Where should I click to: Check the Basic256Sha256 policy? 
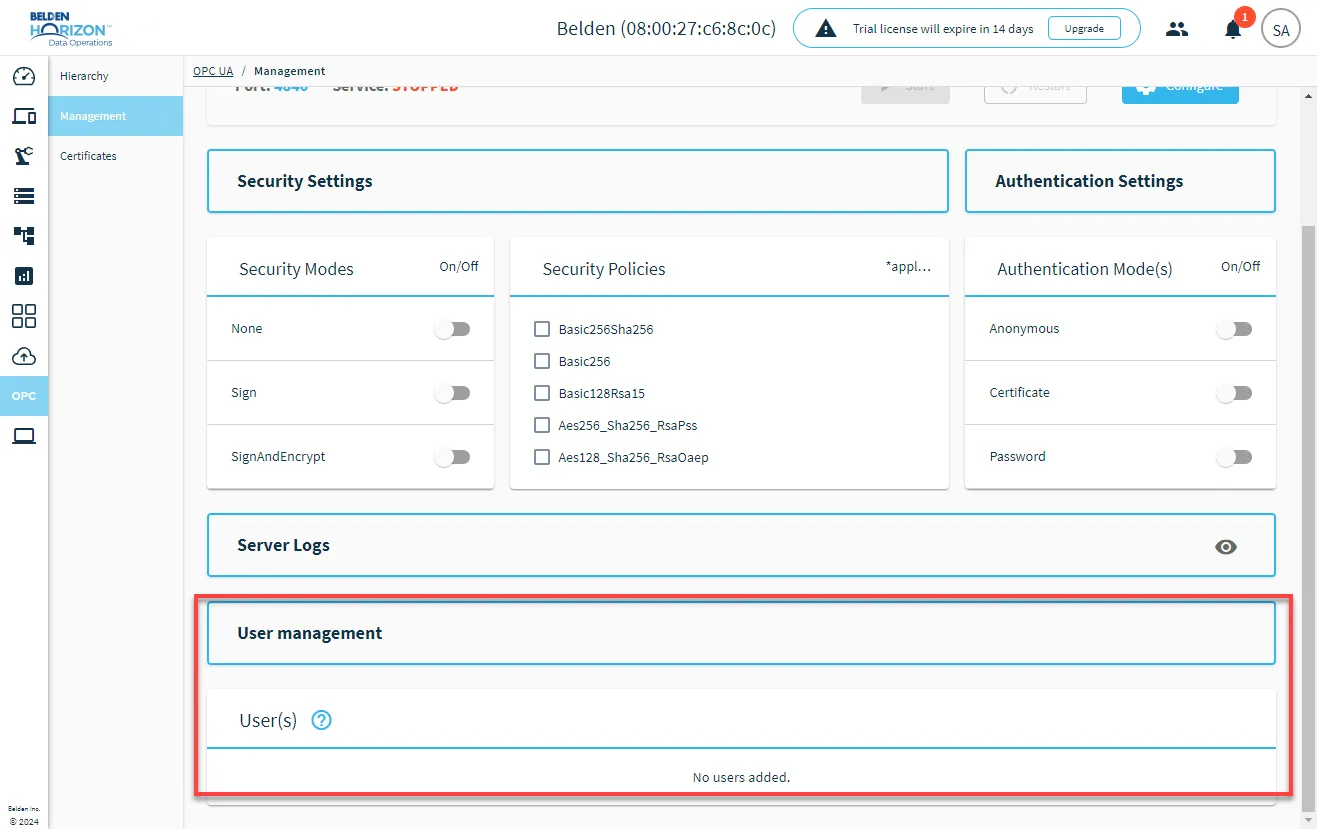click(x=542, y=329)
